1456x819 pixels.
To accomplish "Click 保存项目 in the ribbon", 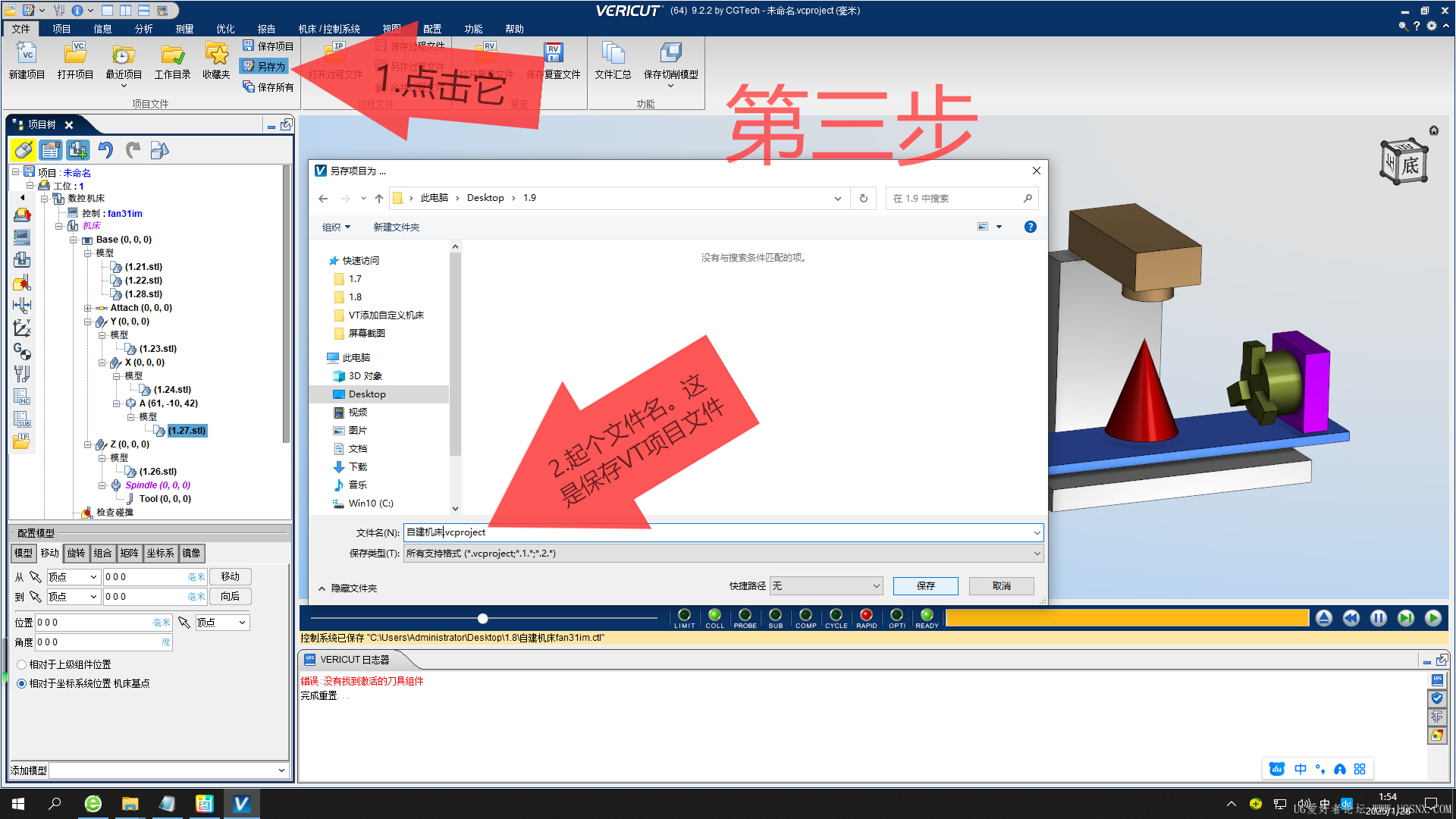I will click(x=268, y=46).
